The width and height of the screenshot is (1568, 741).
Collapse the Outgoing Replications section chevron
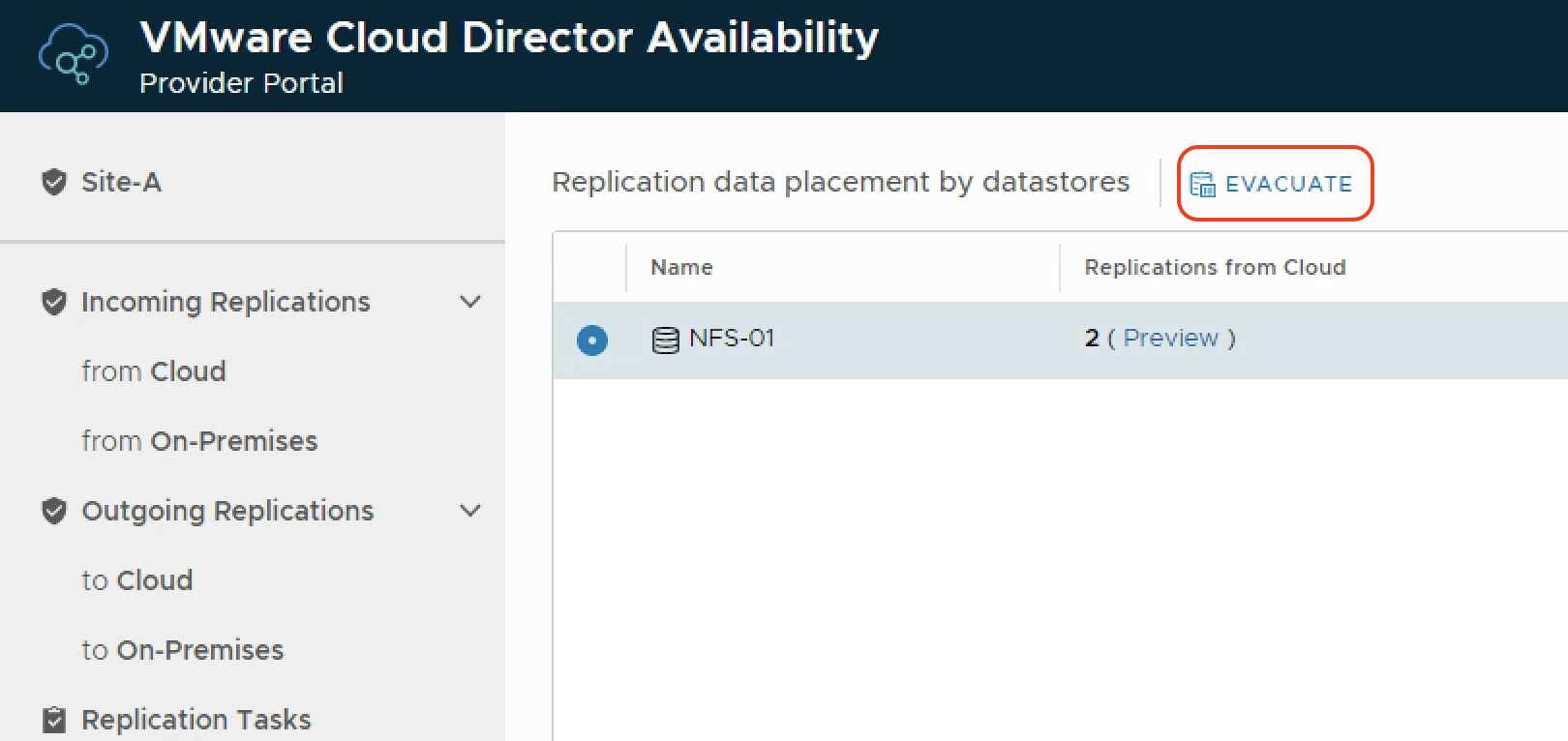470,511
